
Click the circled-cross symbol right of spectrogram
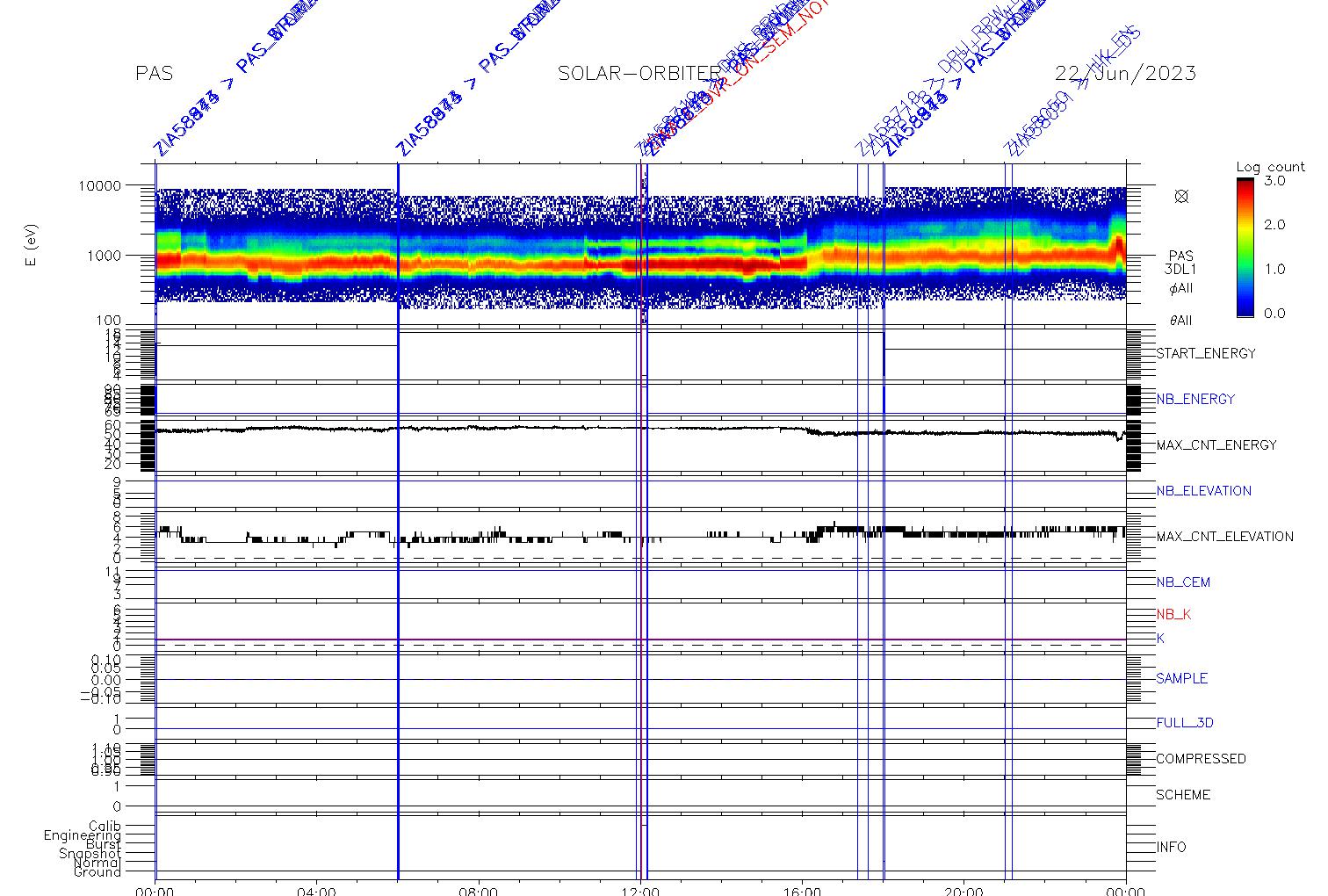[1181, 196]
